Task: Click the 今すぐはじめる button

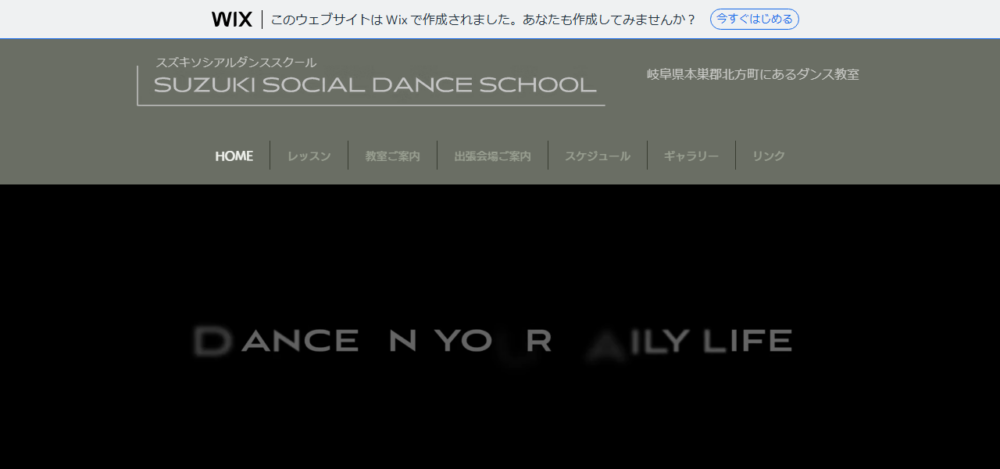Action: pos(754,19)
